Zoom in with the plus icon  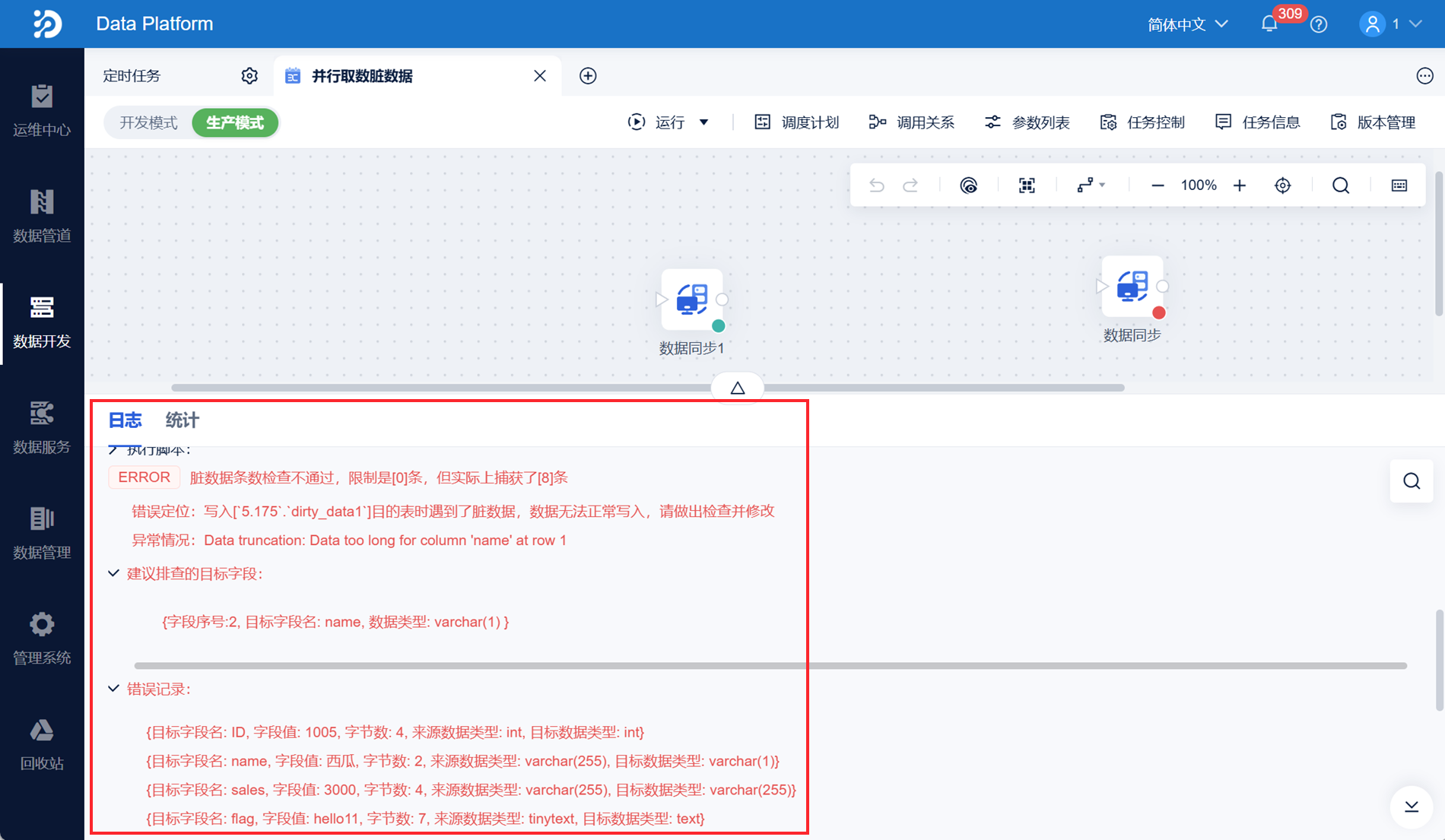click(1240, 185)
